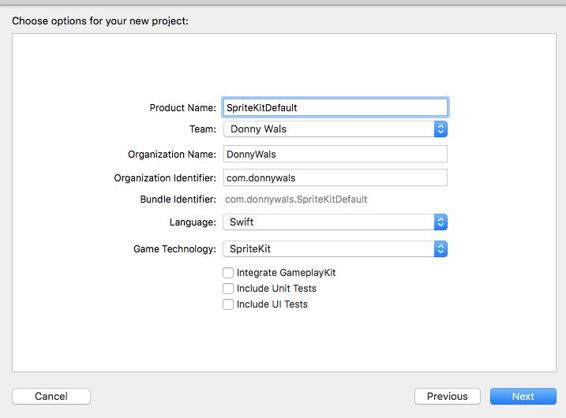Click the "Choose options for your new project" heading
Image resolution: width=566 pixels, height=418 pixels.
pyautogui.click(x=100, y=21)
